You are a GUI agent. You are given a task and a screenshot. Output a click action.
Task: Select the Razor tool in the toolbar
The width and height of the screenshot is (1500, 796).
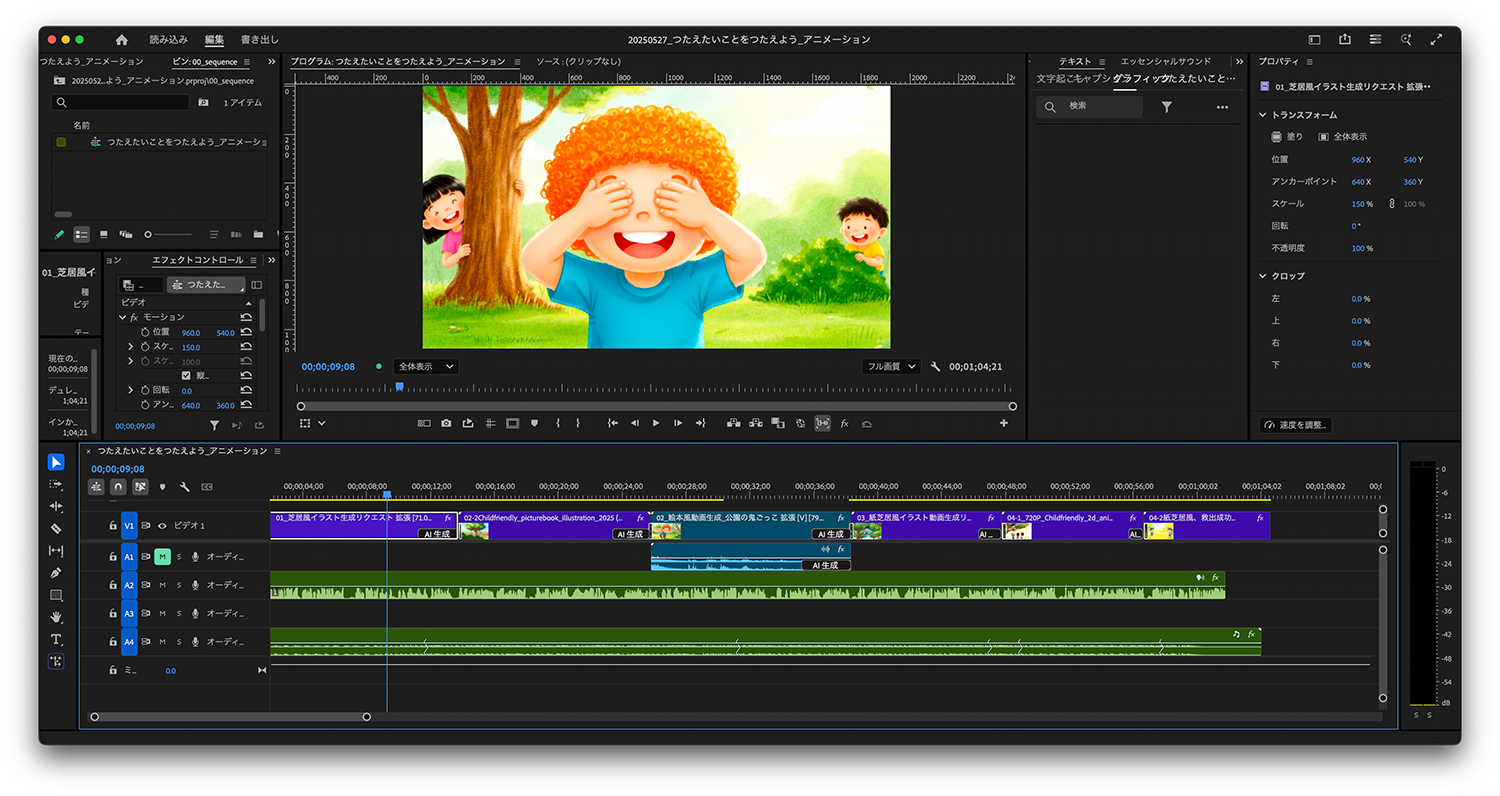[56, 528]
